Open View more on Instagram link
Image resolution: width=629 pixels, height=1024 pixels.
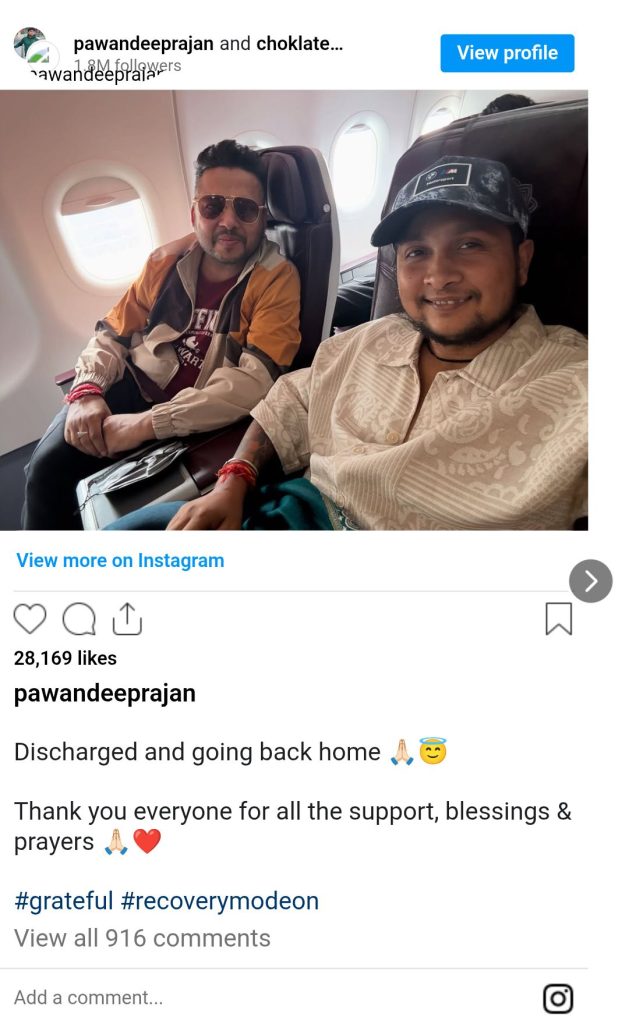pyautogui.click(x=120, y=560)
